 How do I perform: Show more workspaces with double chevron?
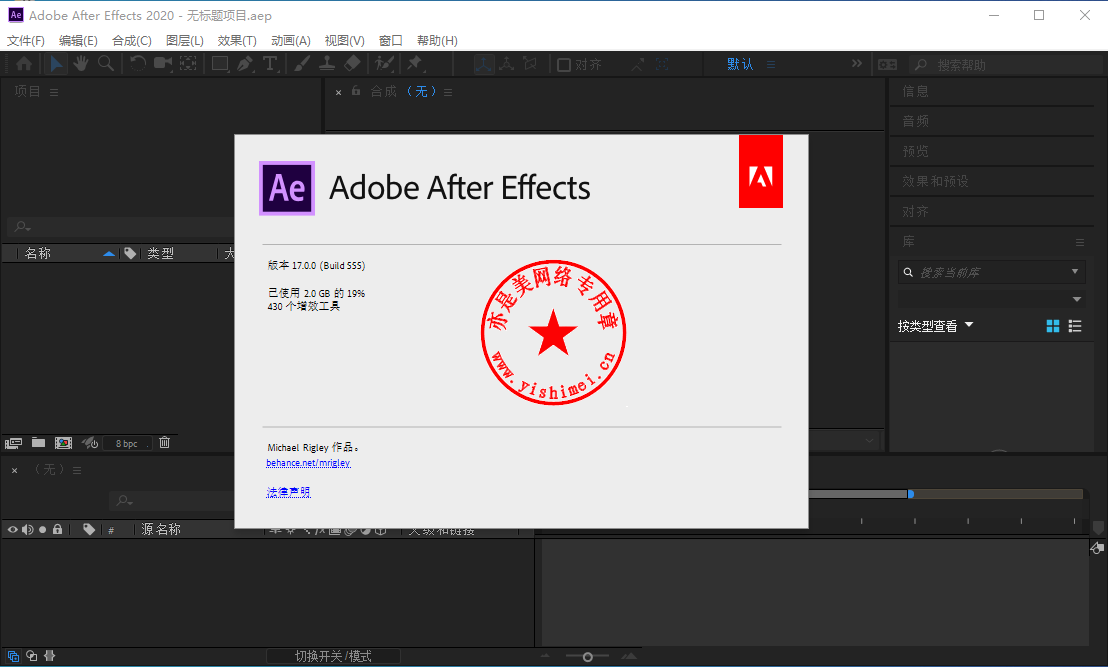(856, 64)
